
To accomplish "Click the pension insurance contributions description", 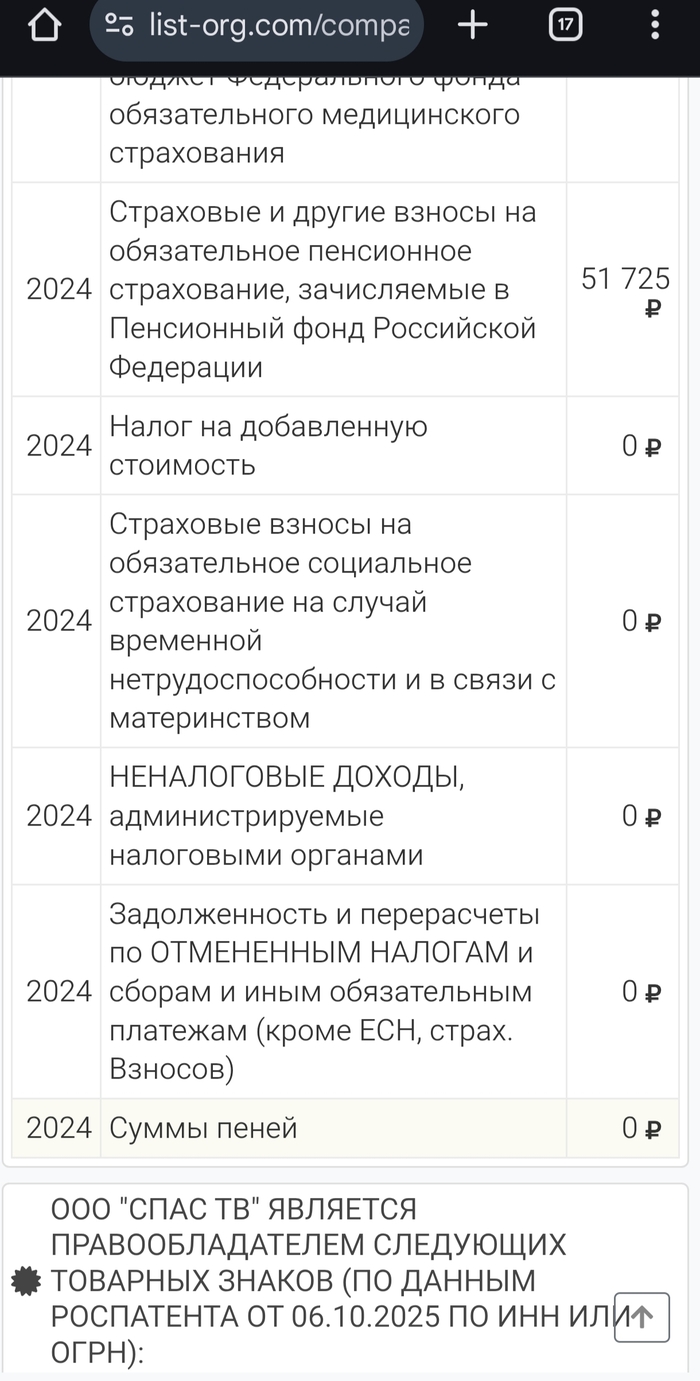I will click(x=322, y=290).
